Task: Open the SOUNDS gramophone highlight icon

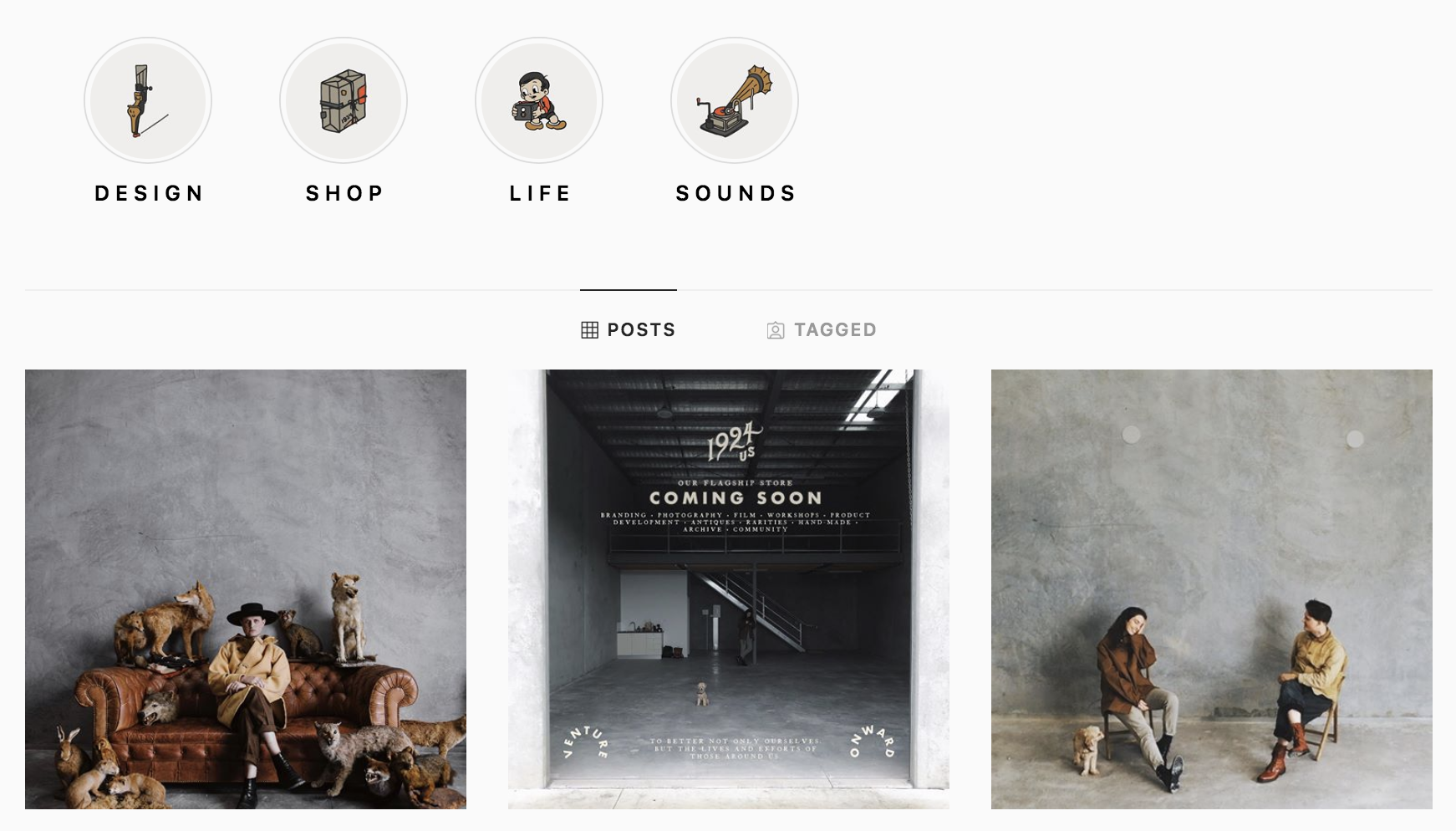Action: (735, 100)
